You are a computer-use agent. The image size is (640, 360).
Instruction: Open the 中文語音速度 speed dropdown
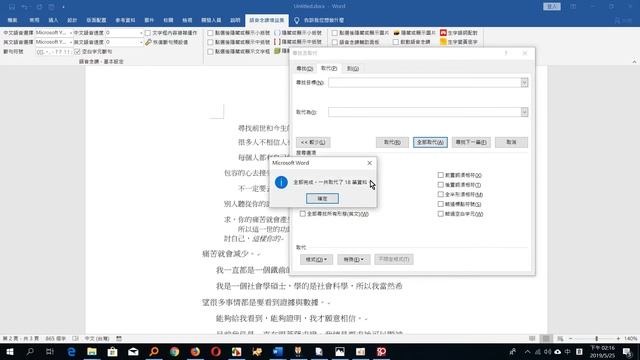click(141, 33)
